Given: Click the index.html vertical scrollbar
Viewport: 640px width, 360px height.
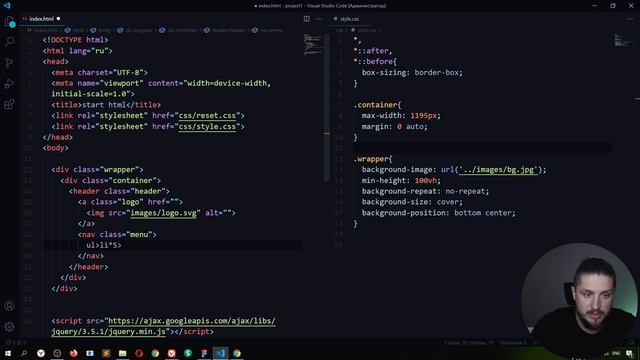Looking at the screenshot, I should pos(327,108).
